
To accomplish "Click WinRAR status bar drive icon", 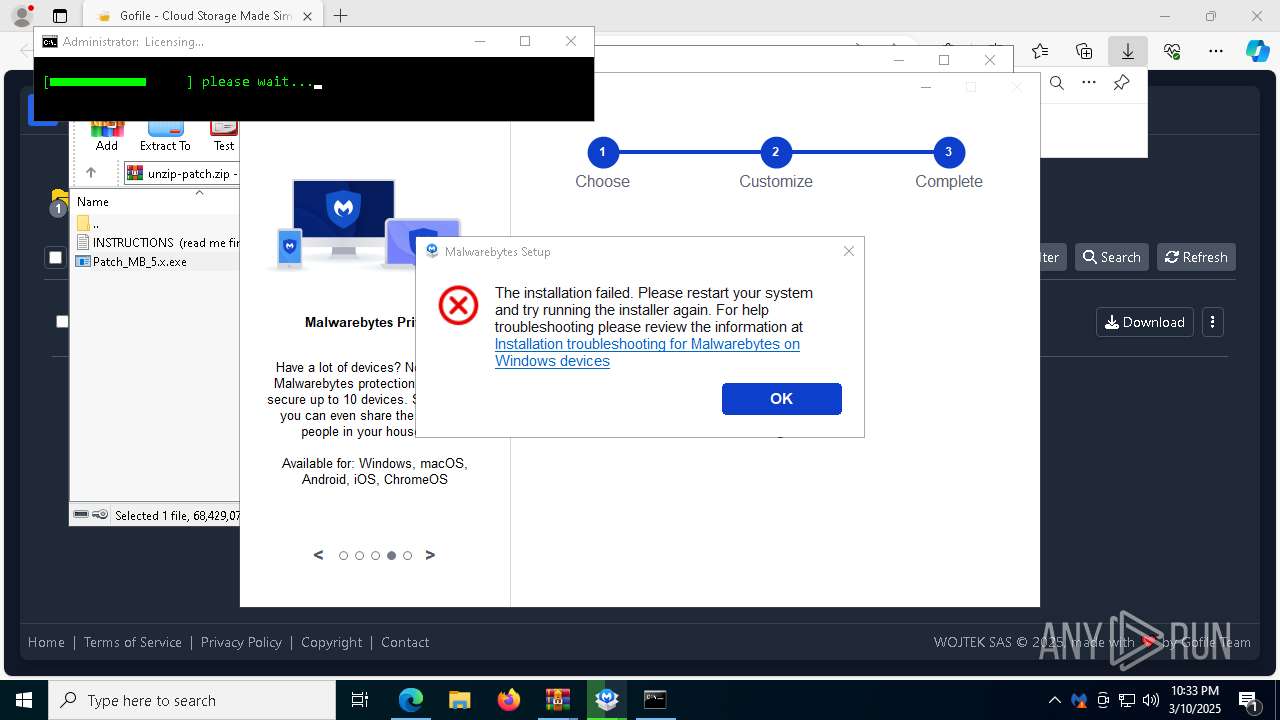I will [x=82, y=514].
